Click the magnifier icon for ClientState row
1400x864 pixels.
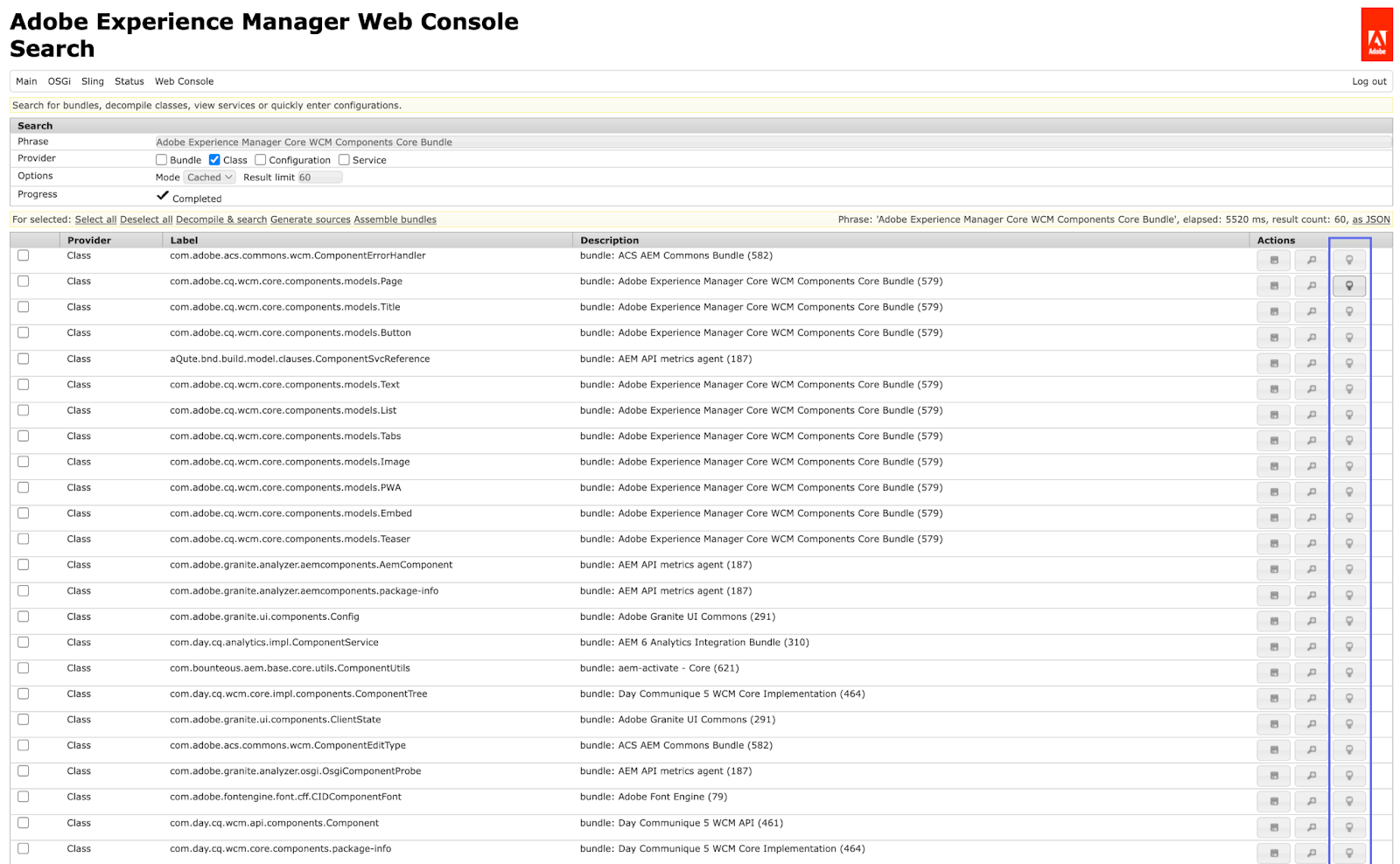[x=1311, y=724]
